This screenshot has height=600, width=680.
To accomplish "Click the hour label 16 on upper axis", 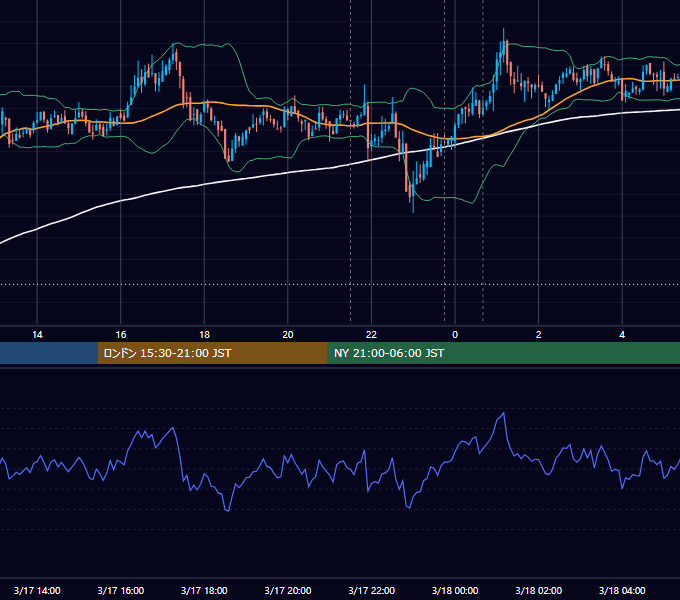I will pyautogui.click(x=121, y=335).
